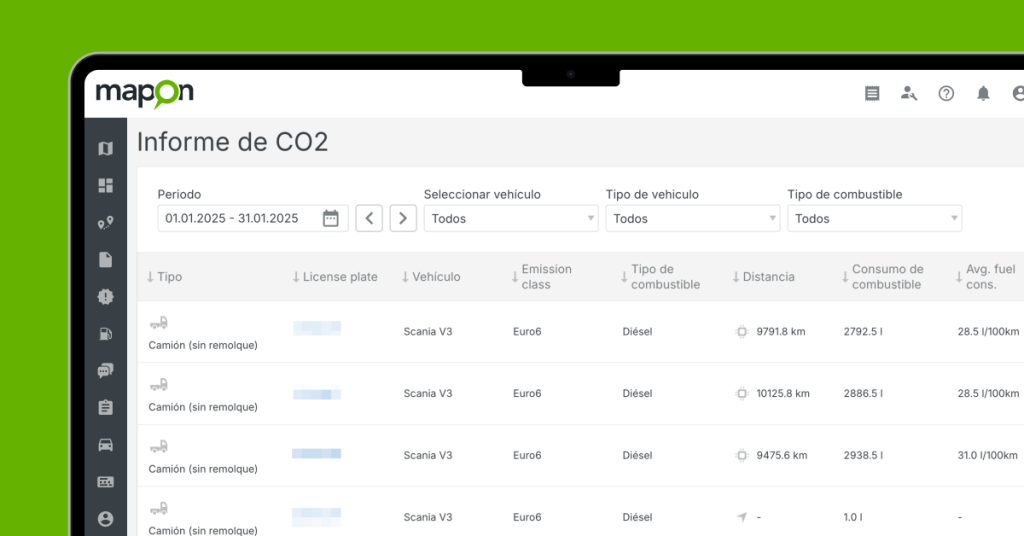Open the fuel pump icon in sidebar
Image resolution: width=1024 pixels, height=536 pixels.
pos(105,334)
